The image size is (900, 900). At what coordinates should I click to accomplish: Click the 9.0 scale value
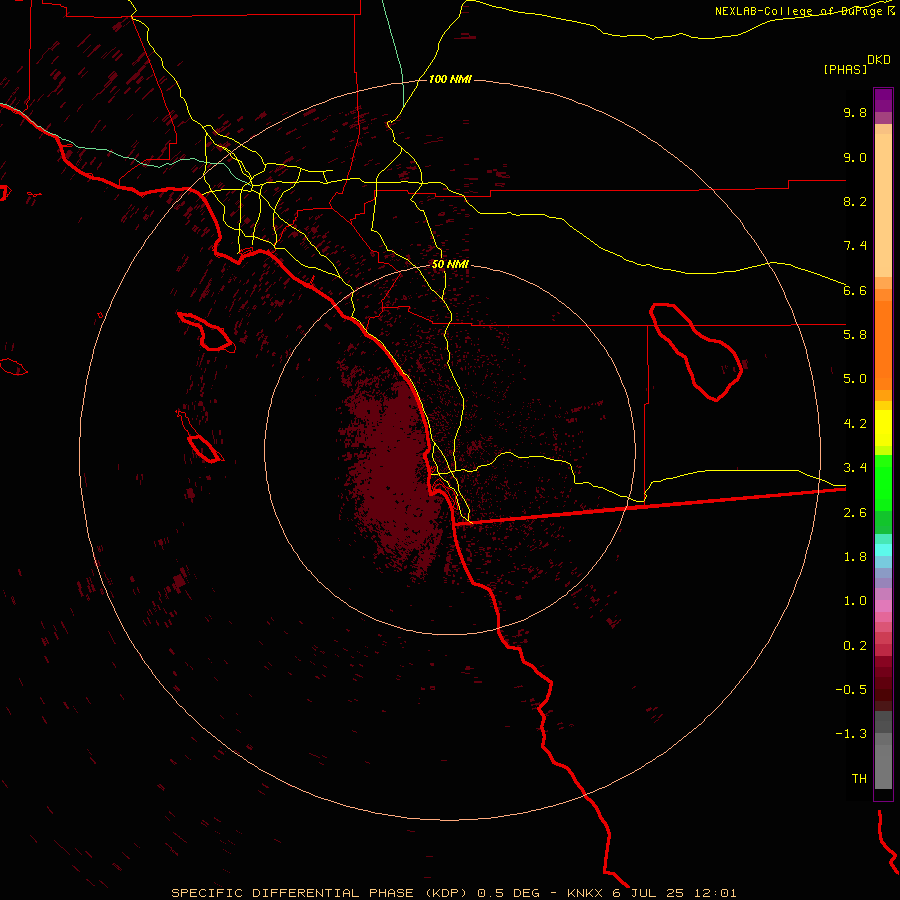[855, 157]
